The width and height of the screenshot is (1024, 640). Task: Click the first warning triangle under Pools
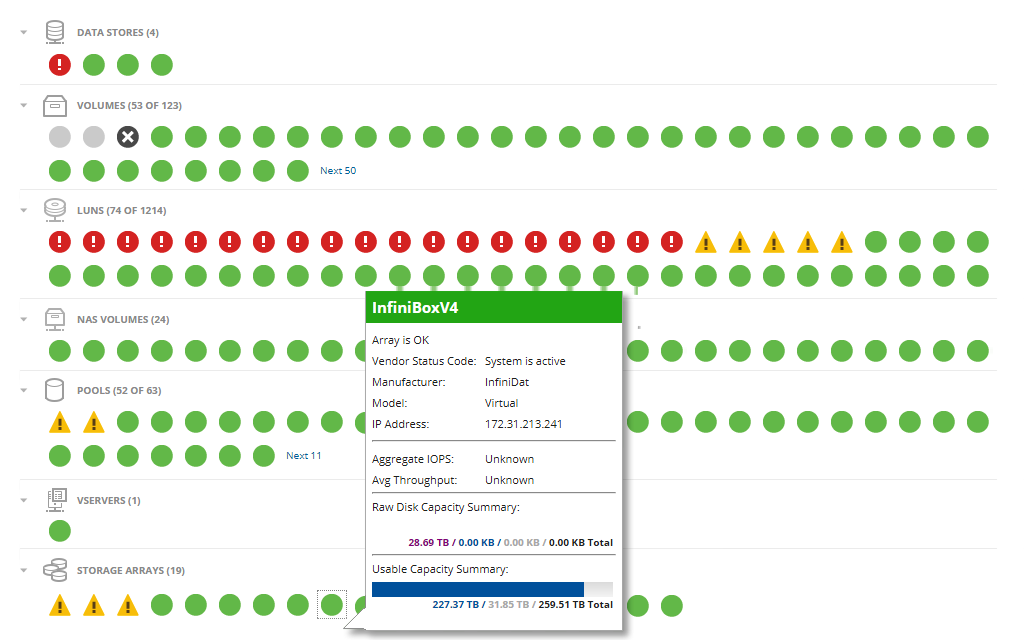(59, 421)
